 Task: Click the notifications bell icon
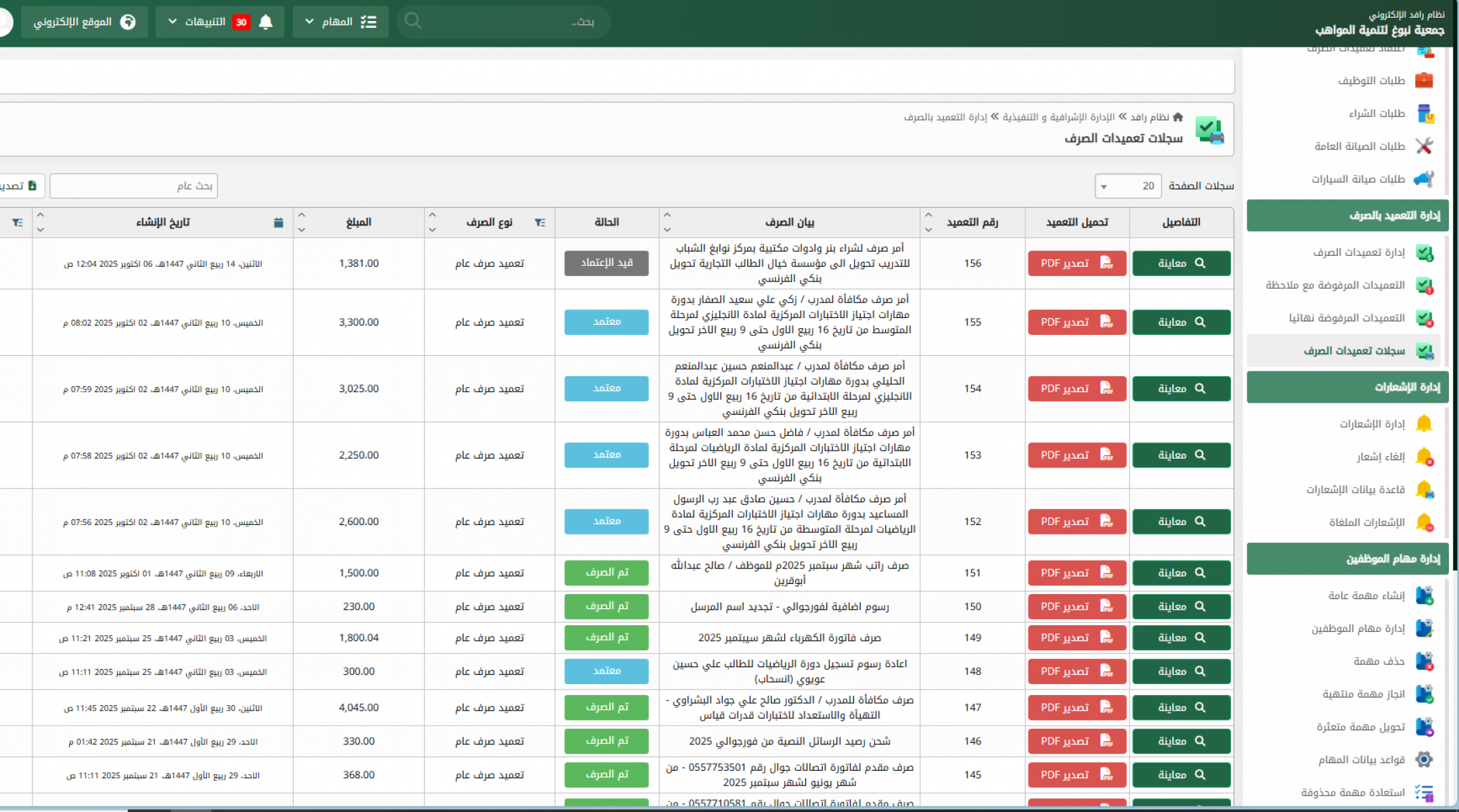coord(266,22)
